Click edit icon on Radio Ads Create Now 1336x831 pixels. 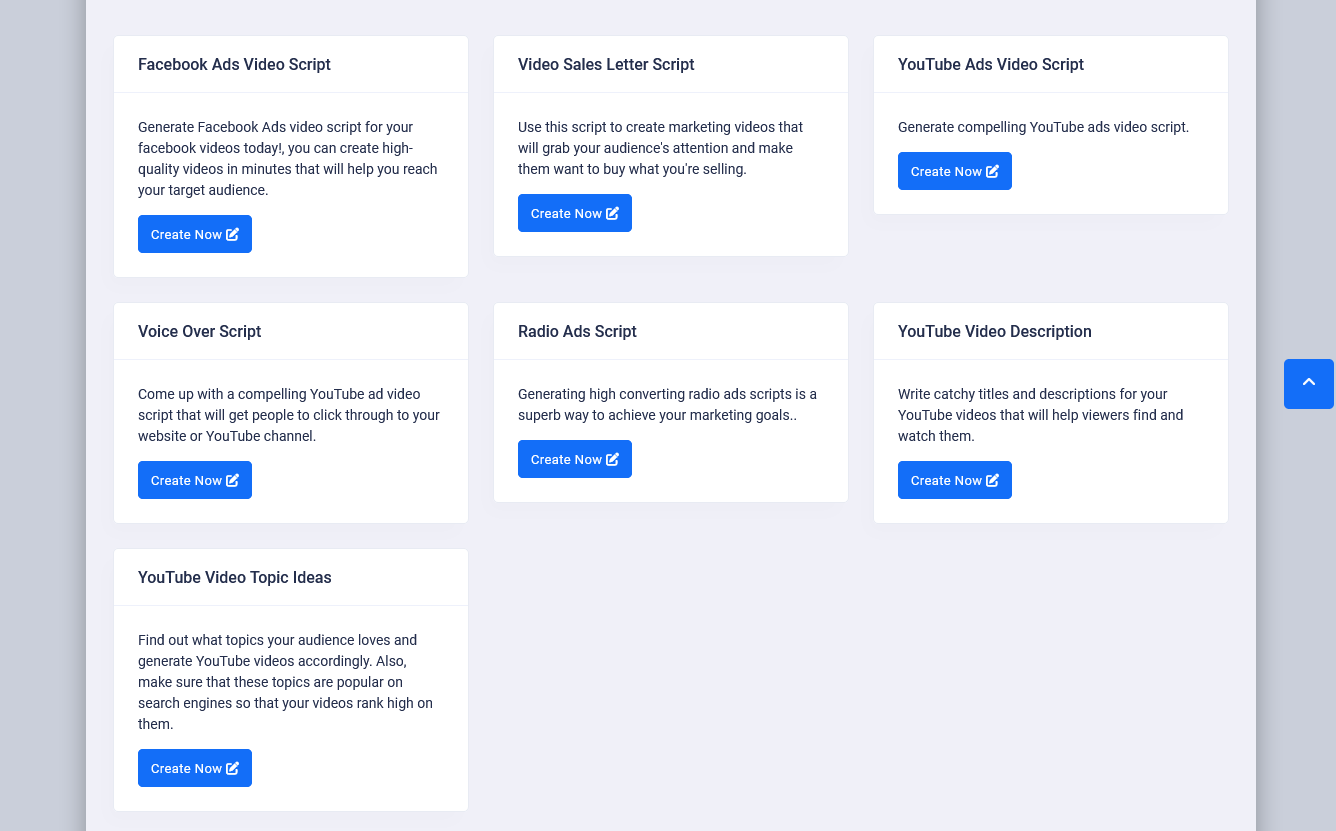[x=613, y=459]
